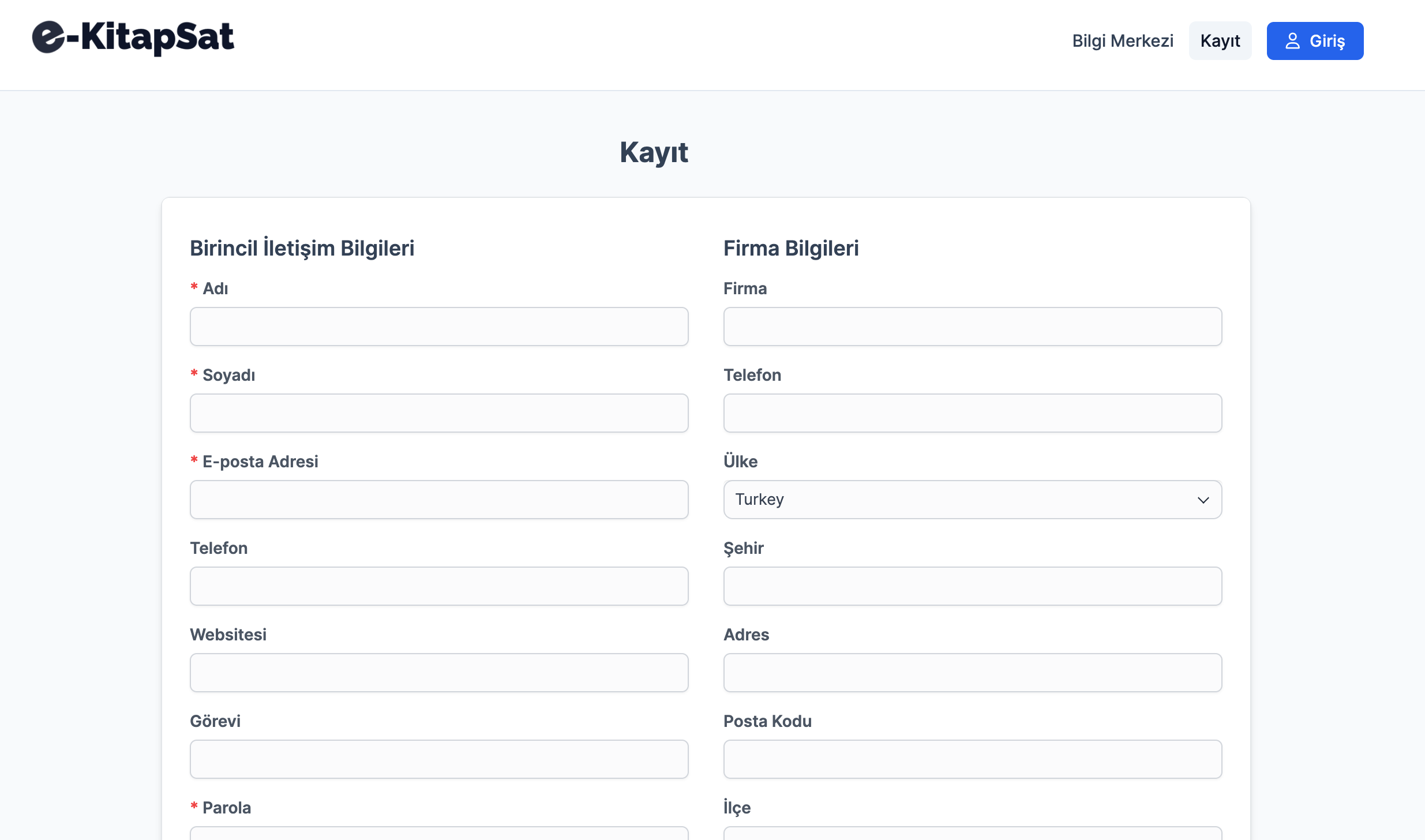The height and width of the screenshot is (840, 1425).
Task: Focus the Şehir input field
Action: click(972, 586)
